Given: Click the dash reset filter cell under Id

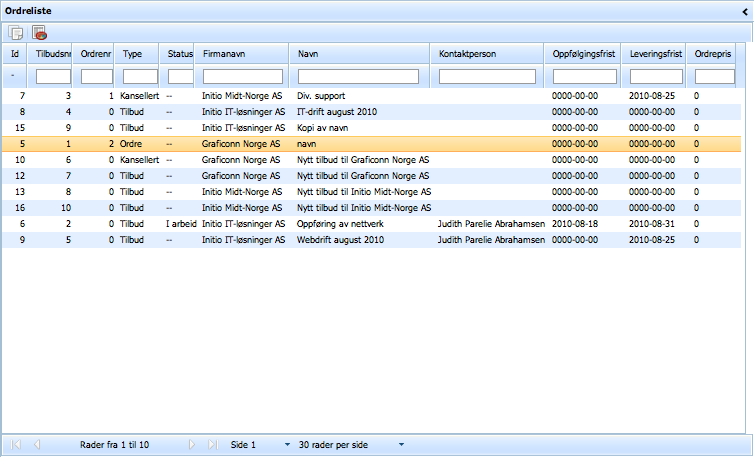Looking at the screenshot, I should pyautogui.click(x=12, y=76).
